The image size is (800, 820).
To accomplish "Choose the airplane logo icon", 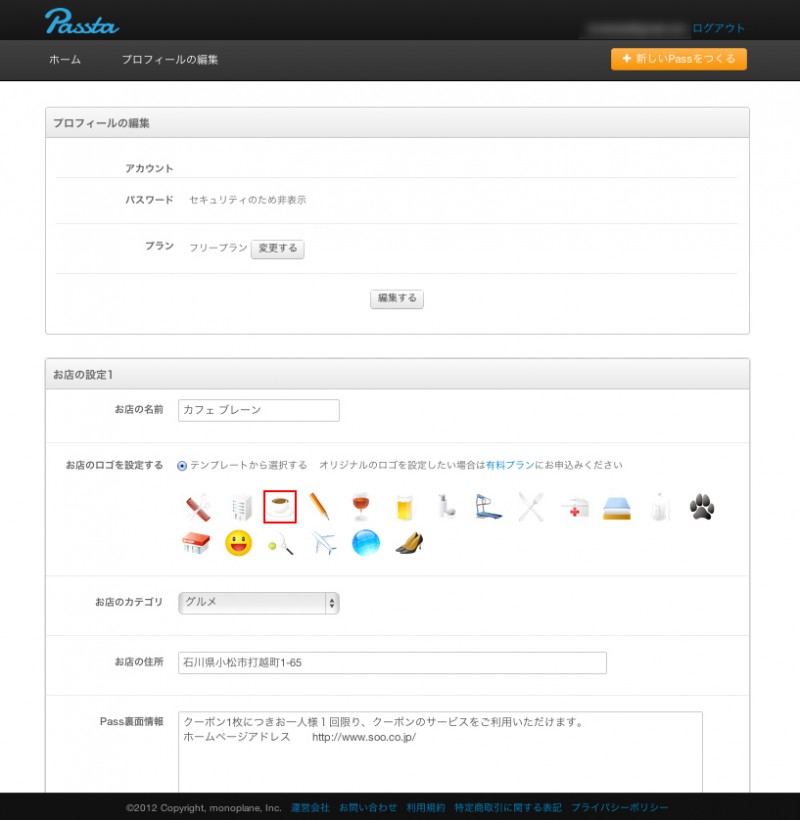I will pos(323,543).
